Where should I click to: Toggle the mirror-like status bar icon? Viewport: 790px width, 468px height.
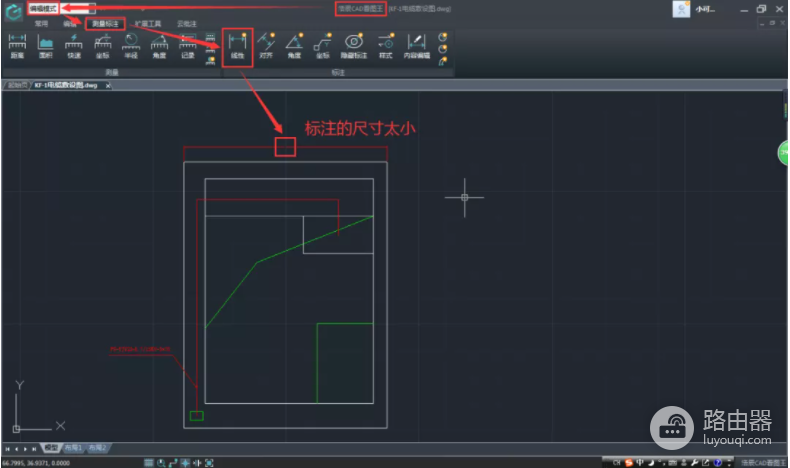coord(197,462)
